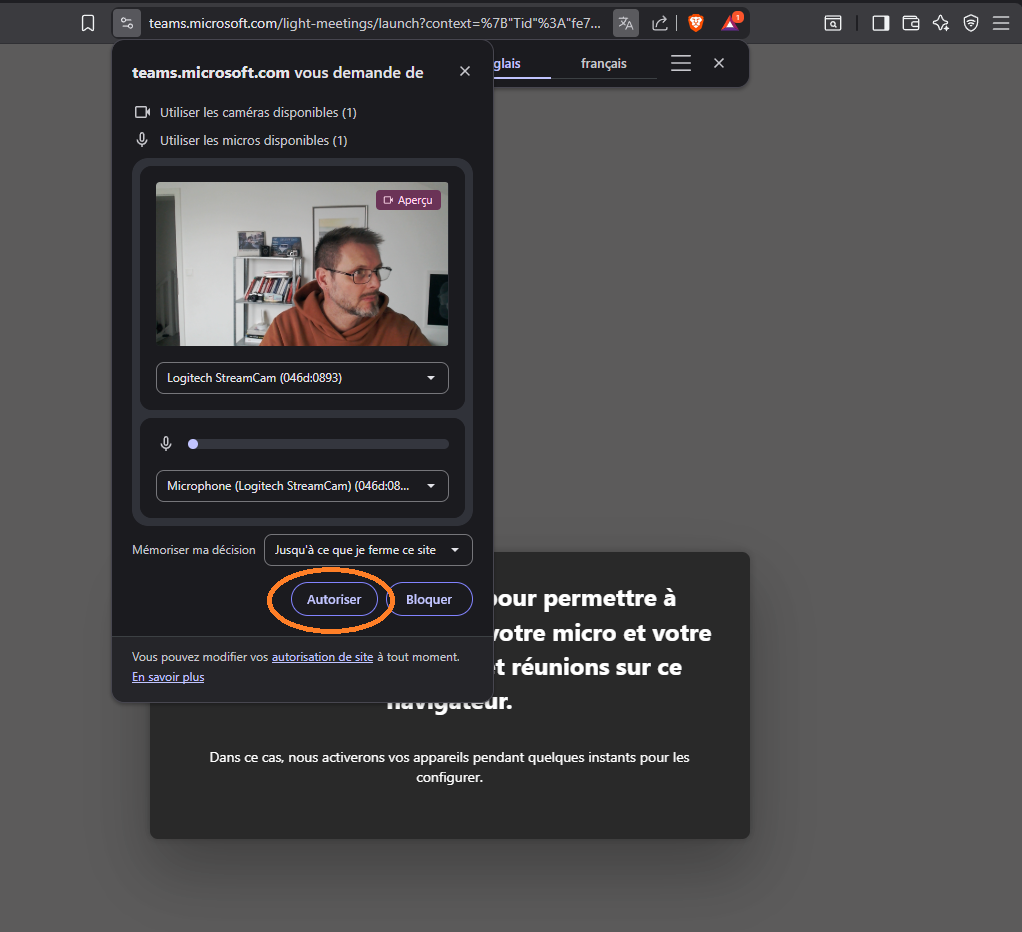Toggle the browser sidebar panel icon
Image resolution: width=1022 pixels, height=932 pixels.
880,23
